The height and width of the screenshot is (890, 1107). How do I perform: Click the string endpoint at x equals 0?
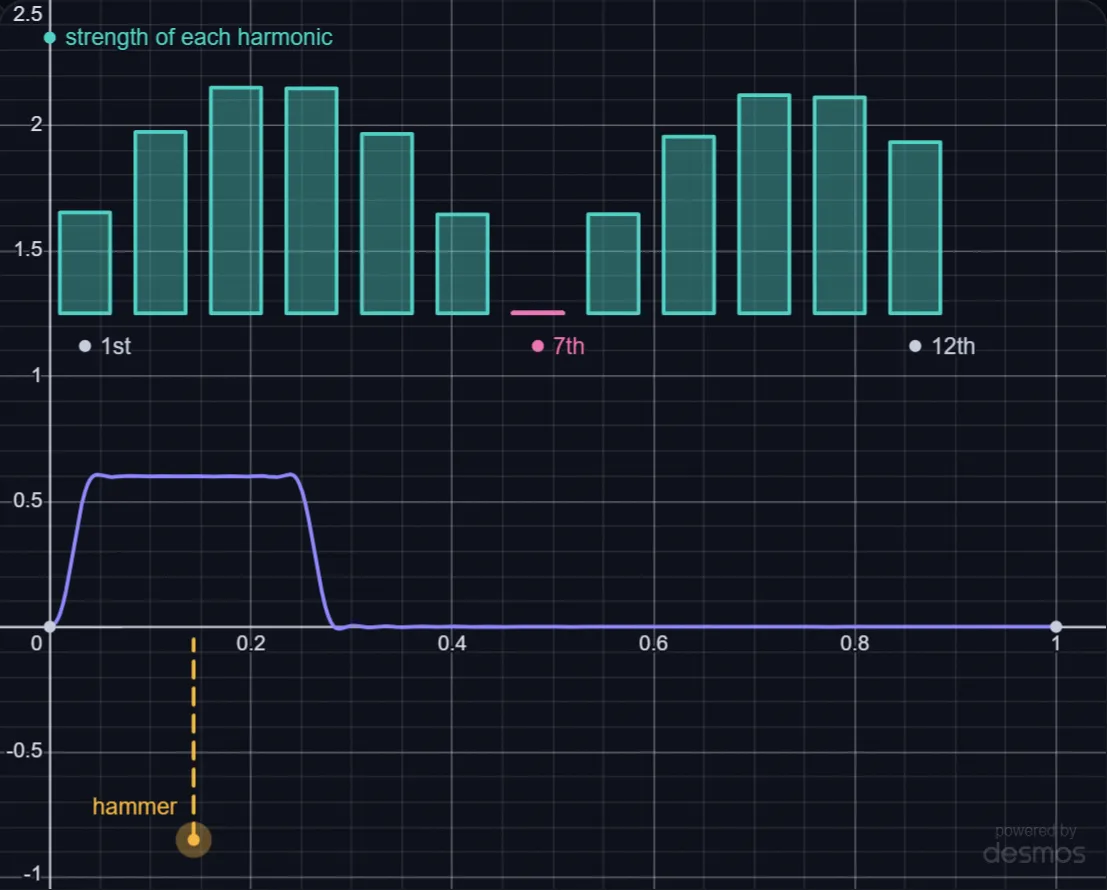pyautogui.click(x=49, y=626)
